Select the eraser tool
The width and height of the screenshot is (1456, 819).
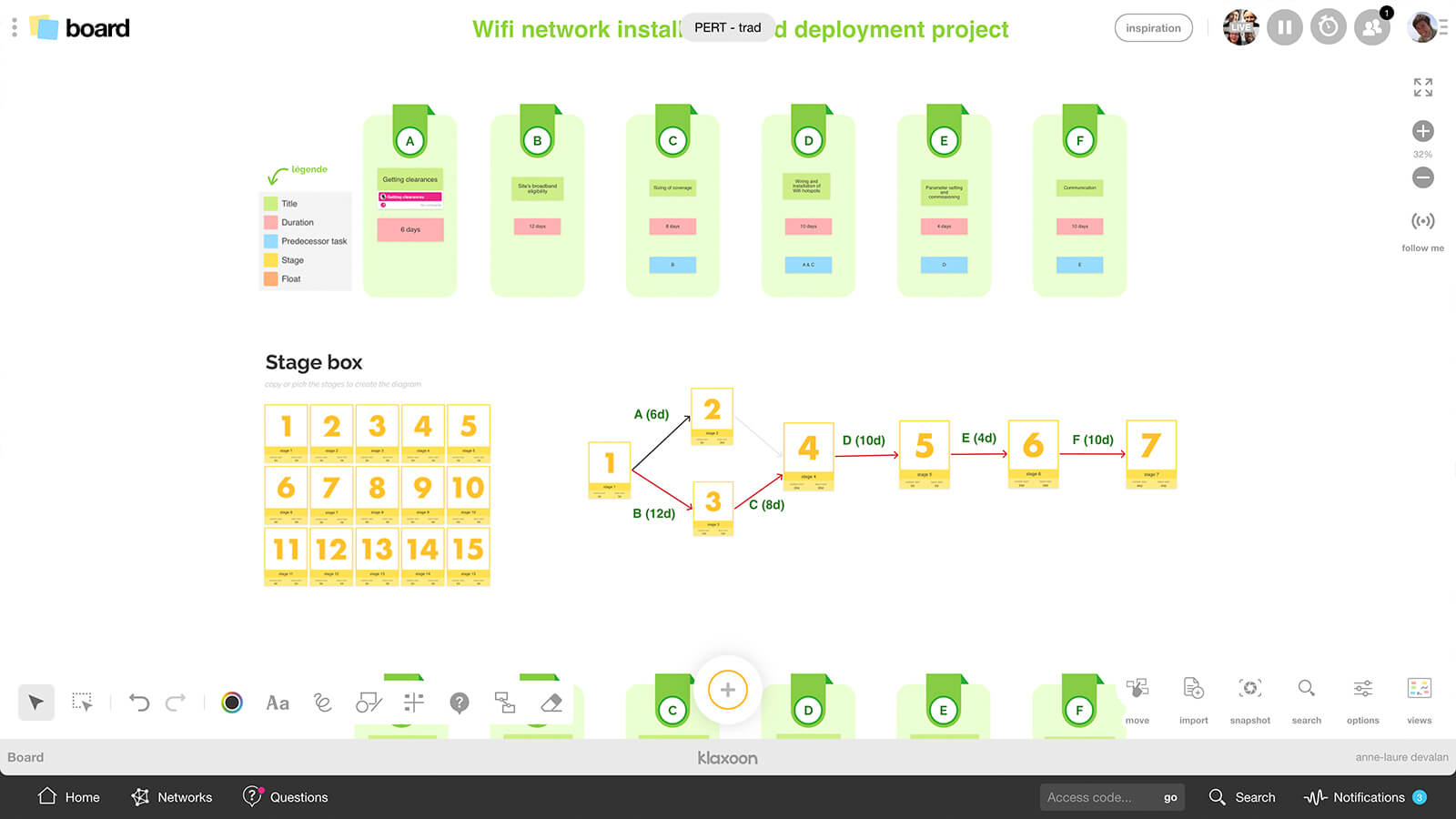point(550,703)
